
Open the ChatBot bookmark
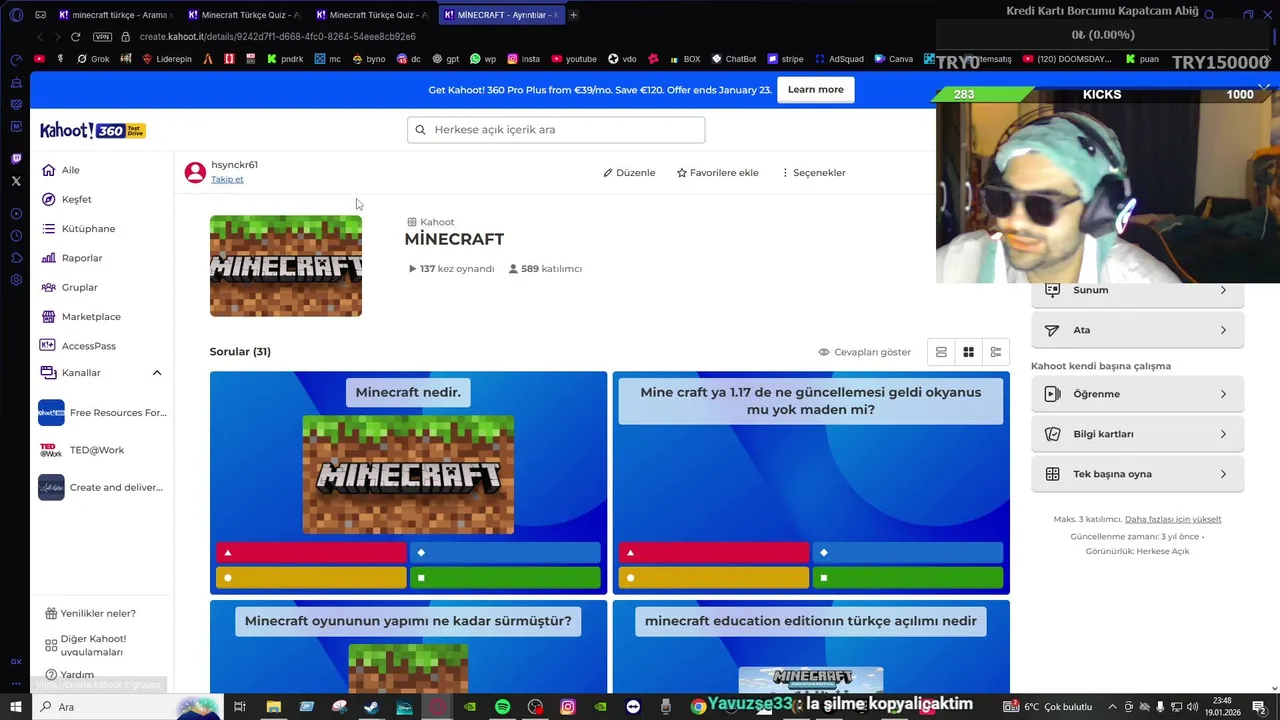pyautogui.click(x=733, y=59)
